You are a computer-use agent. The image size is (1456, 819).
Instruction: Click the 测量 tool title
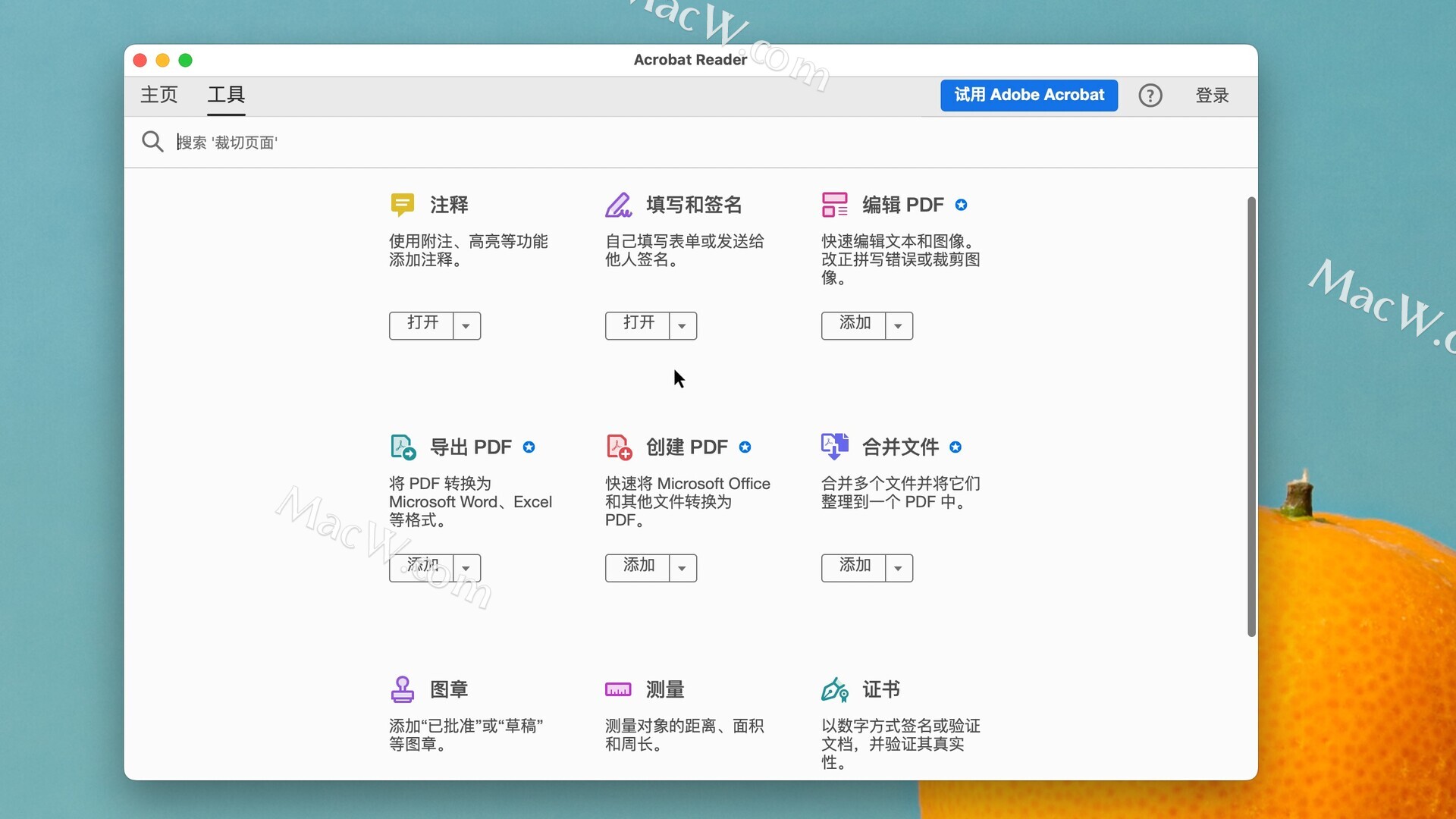(665, 689)
